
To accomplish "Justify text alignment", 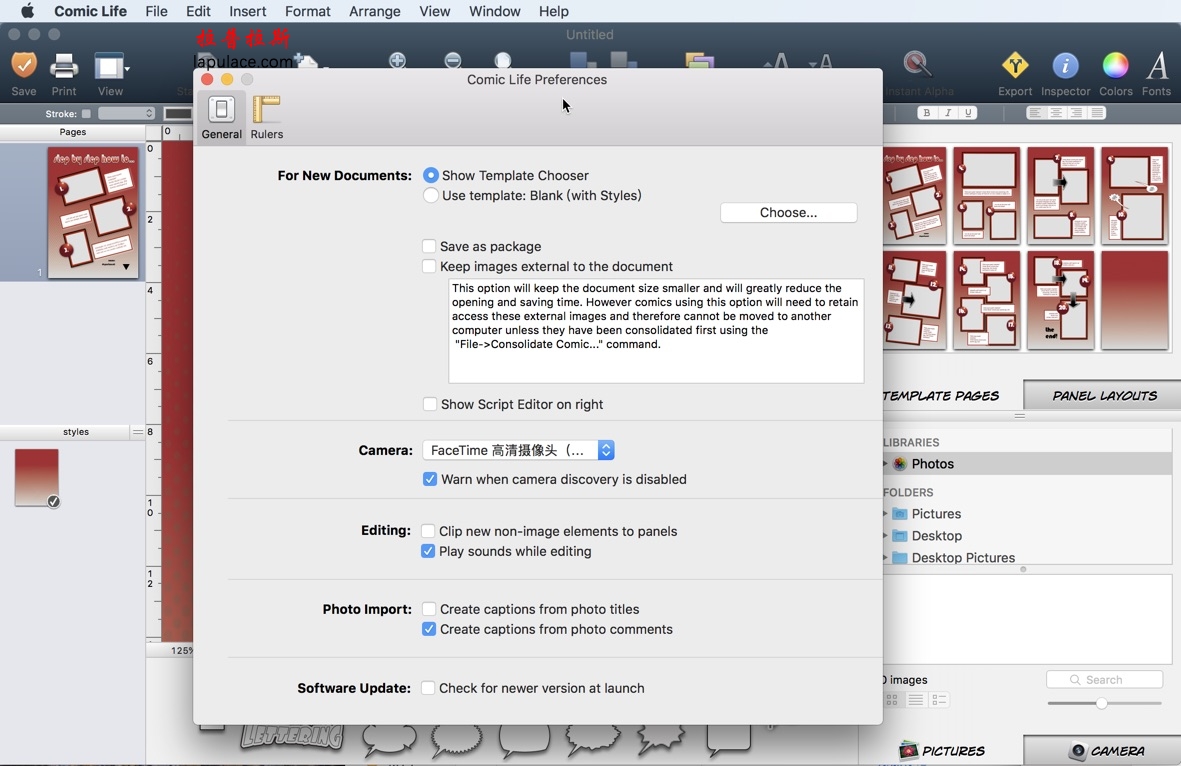I will pos(1097,113).
